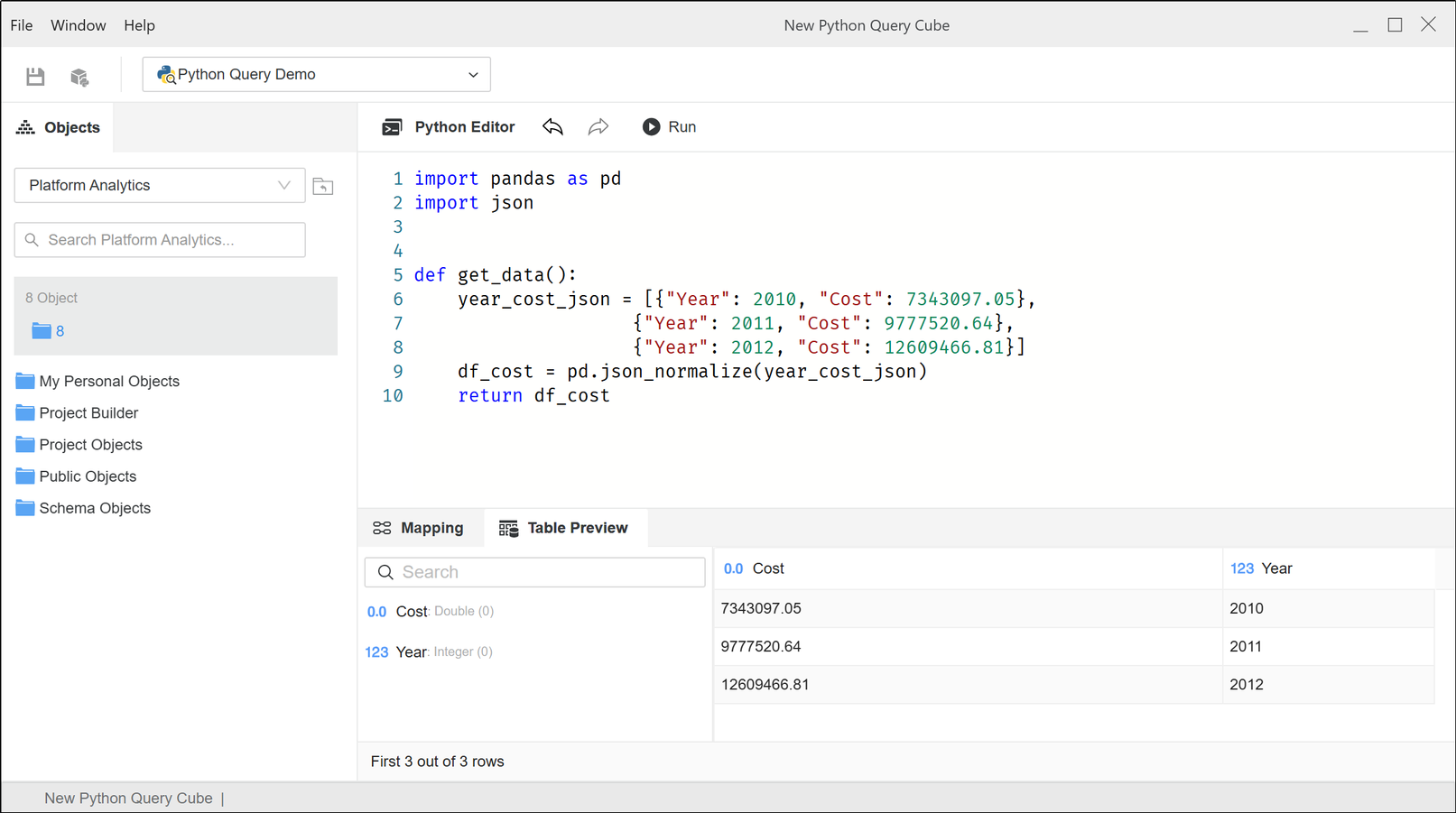Open the Window menu
This screenshot has height=813, width=1456.
[78, 25]
